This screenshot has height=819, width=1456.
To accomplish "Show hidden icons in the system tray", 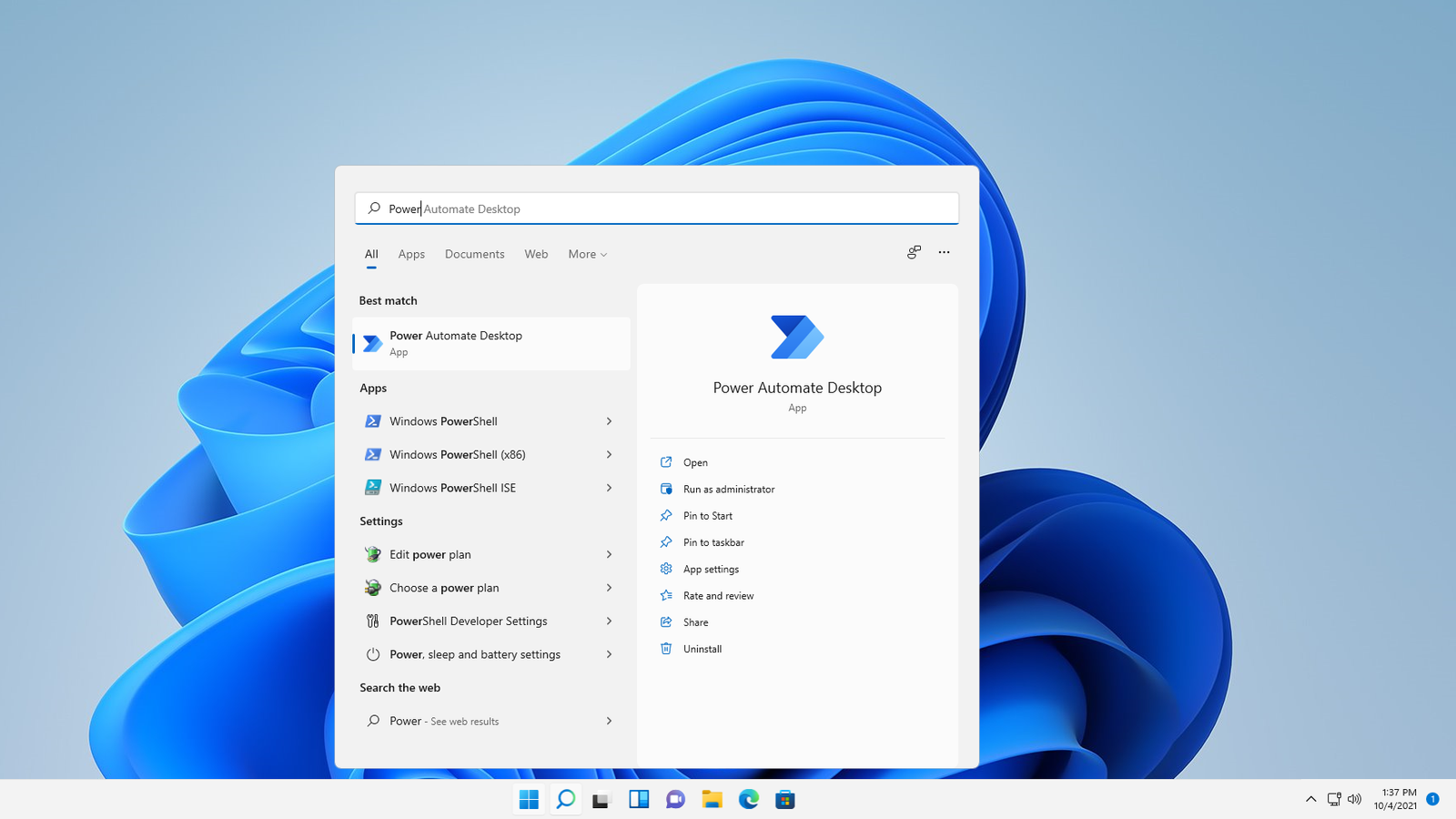I will (x=1310, y=799).
